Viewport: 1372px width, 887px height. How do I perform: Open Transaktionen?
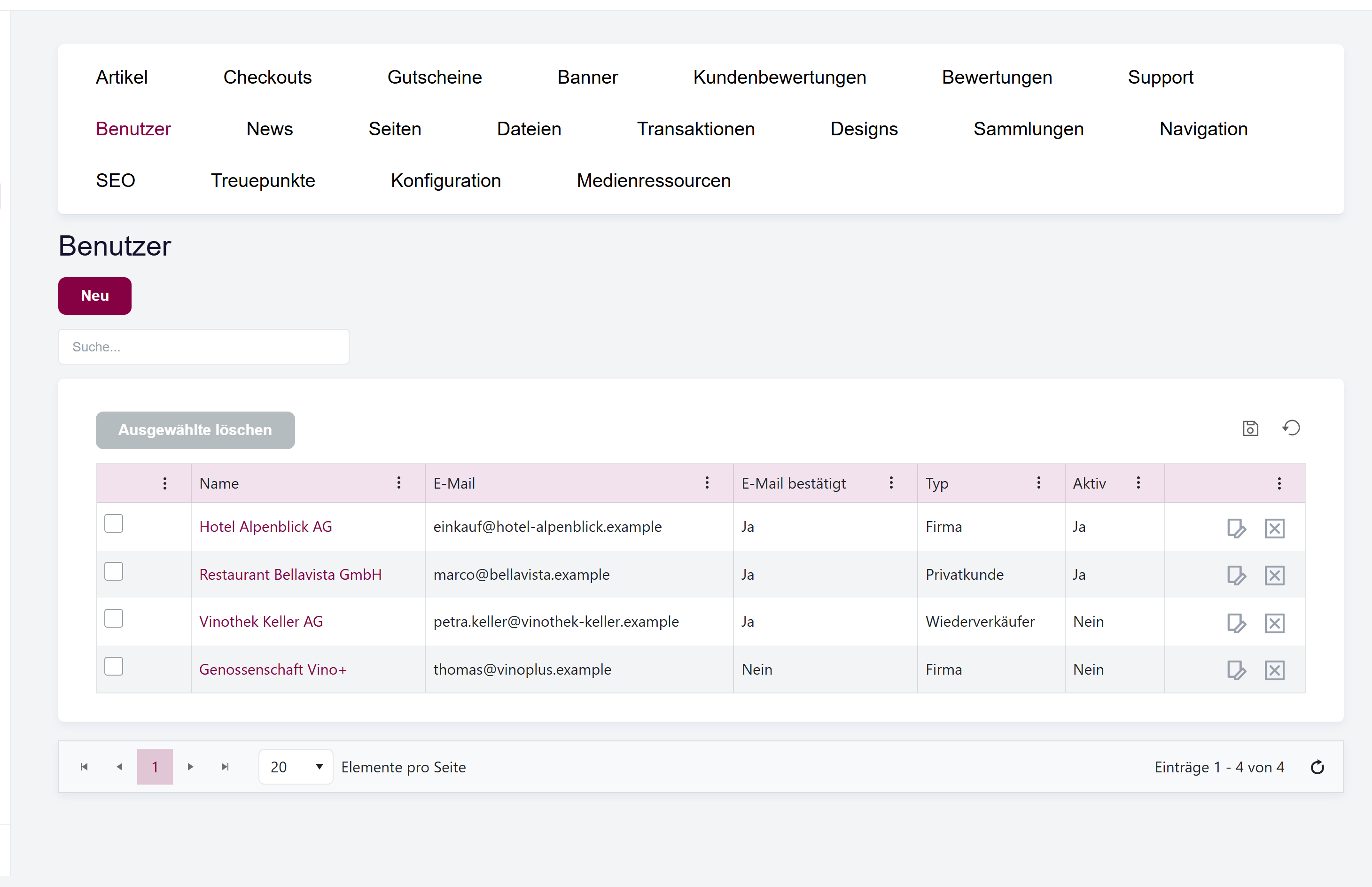695,129
